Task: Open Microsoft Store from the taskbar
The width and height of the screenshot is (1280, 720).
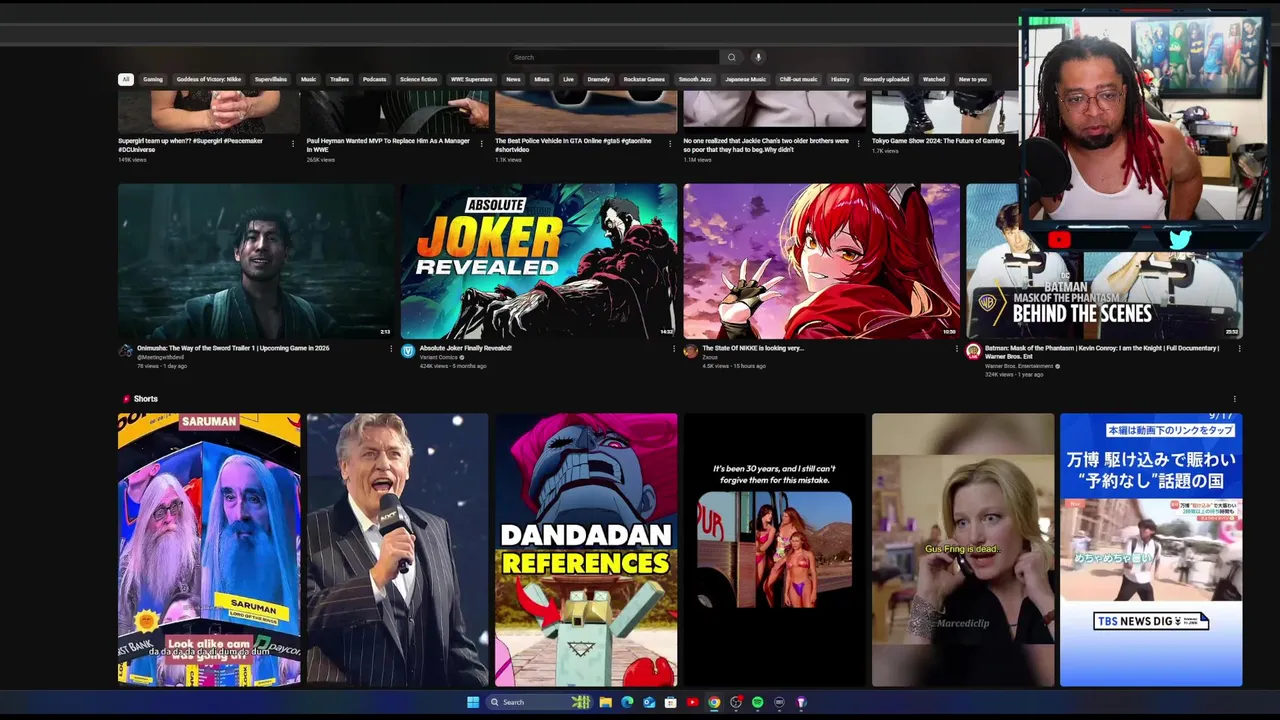Action: 671,702
